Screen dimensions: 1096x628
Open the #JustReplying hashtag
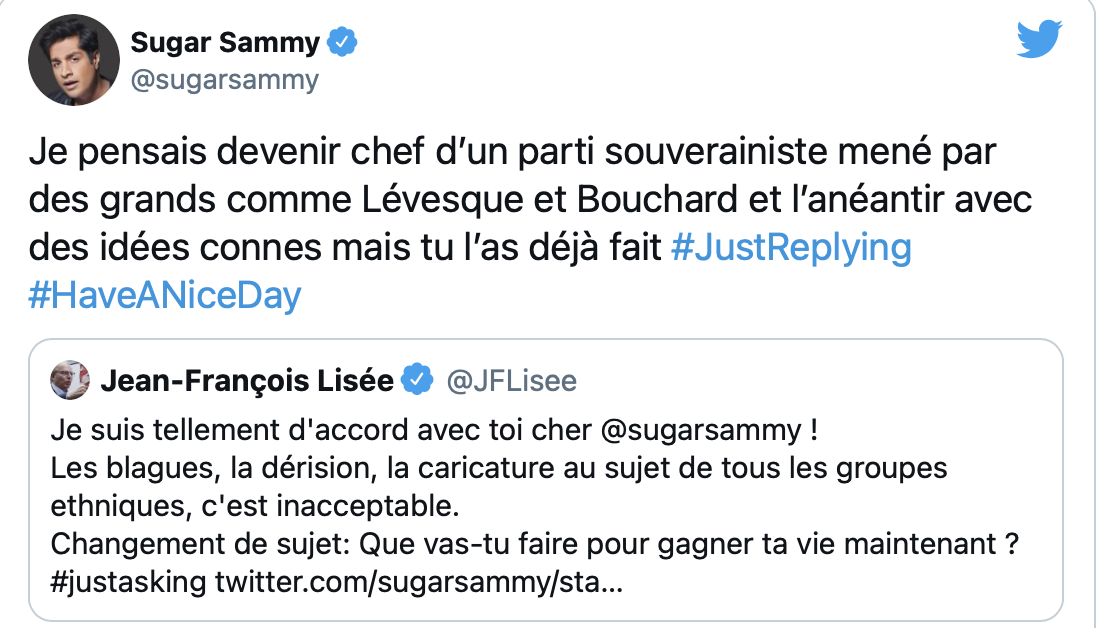coord(791,248)
